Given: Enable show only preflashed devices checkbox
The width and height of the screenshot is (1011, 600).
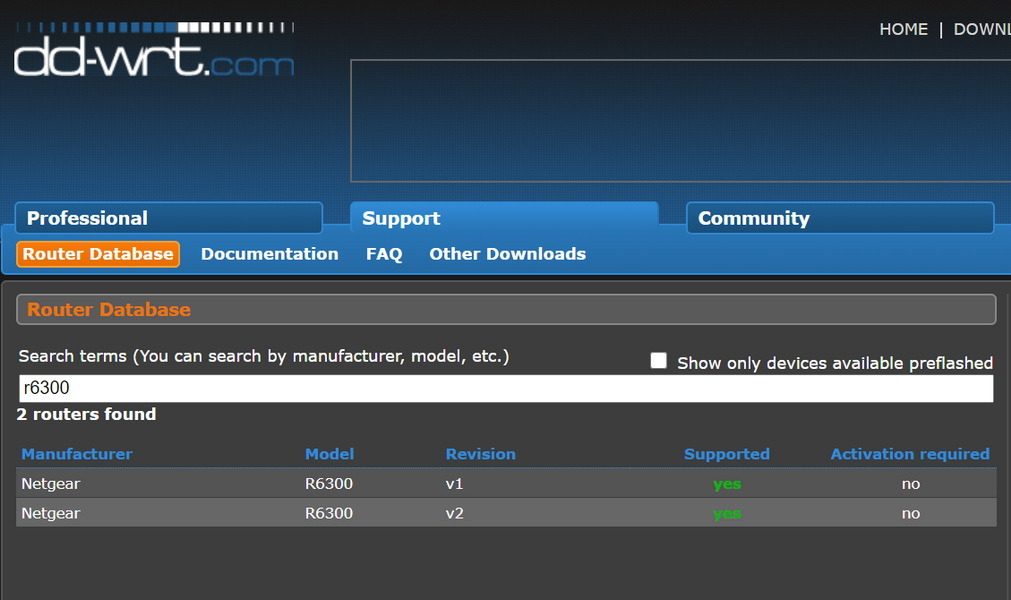Looking at the screenshot, I should 658,360.
